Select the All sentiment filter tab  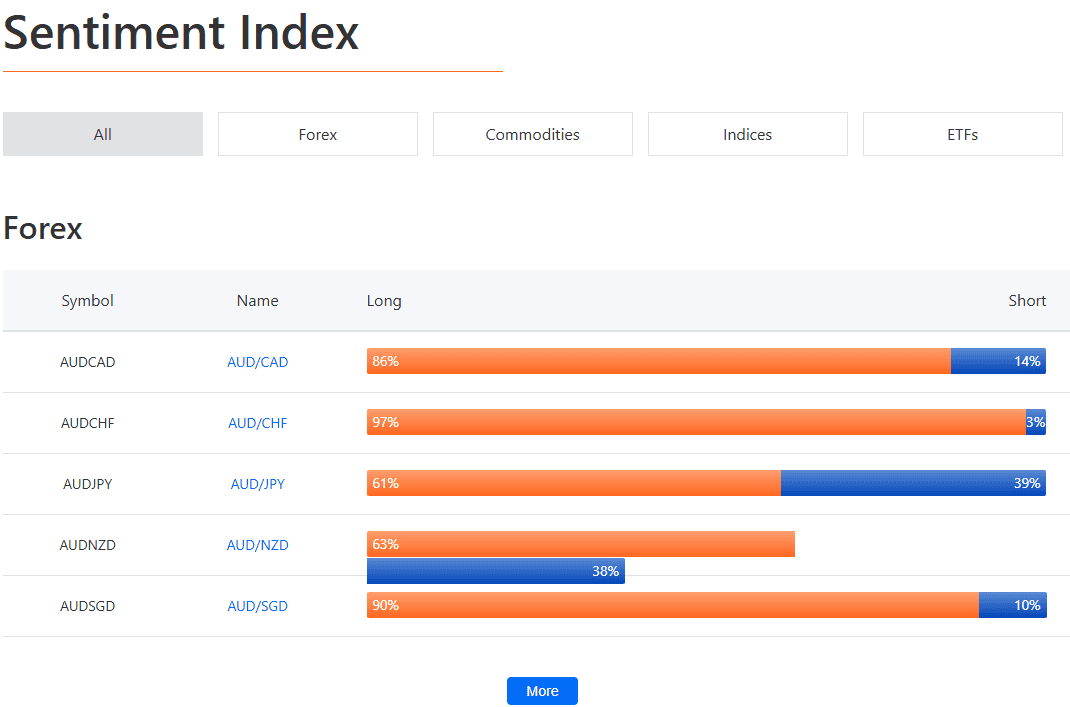click(x=103, y=133)
